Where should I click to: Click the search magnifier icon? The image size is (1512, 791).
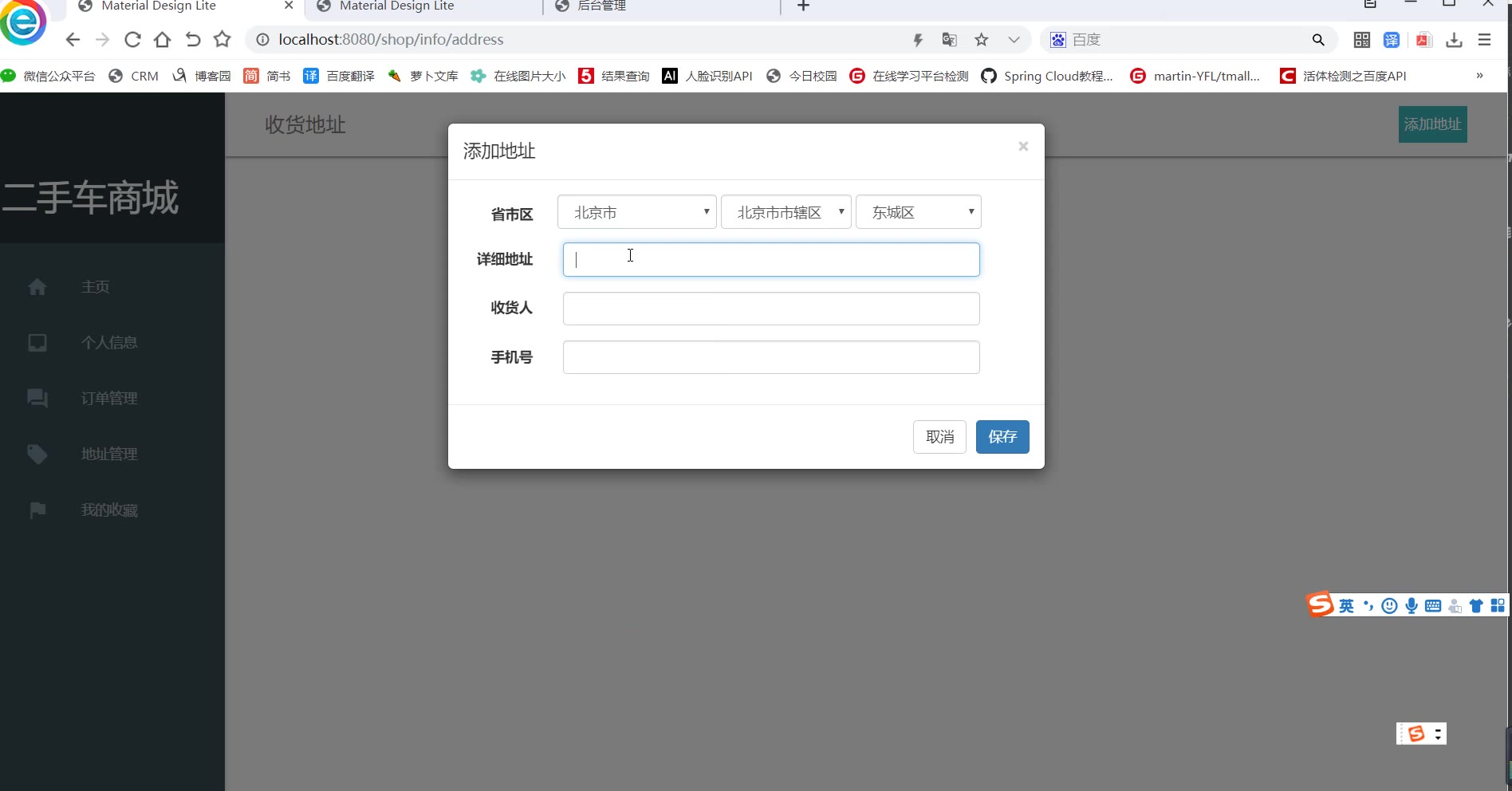point(1318,40)
